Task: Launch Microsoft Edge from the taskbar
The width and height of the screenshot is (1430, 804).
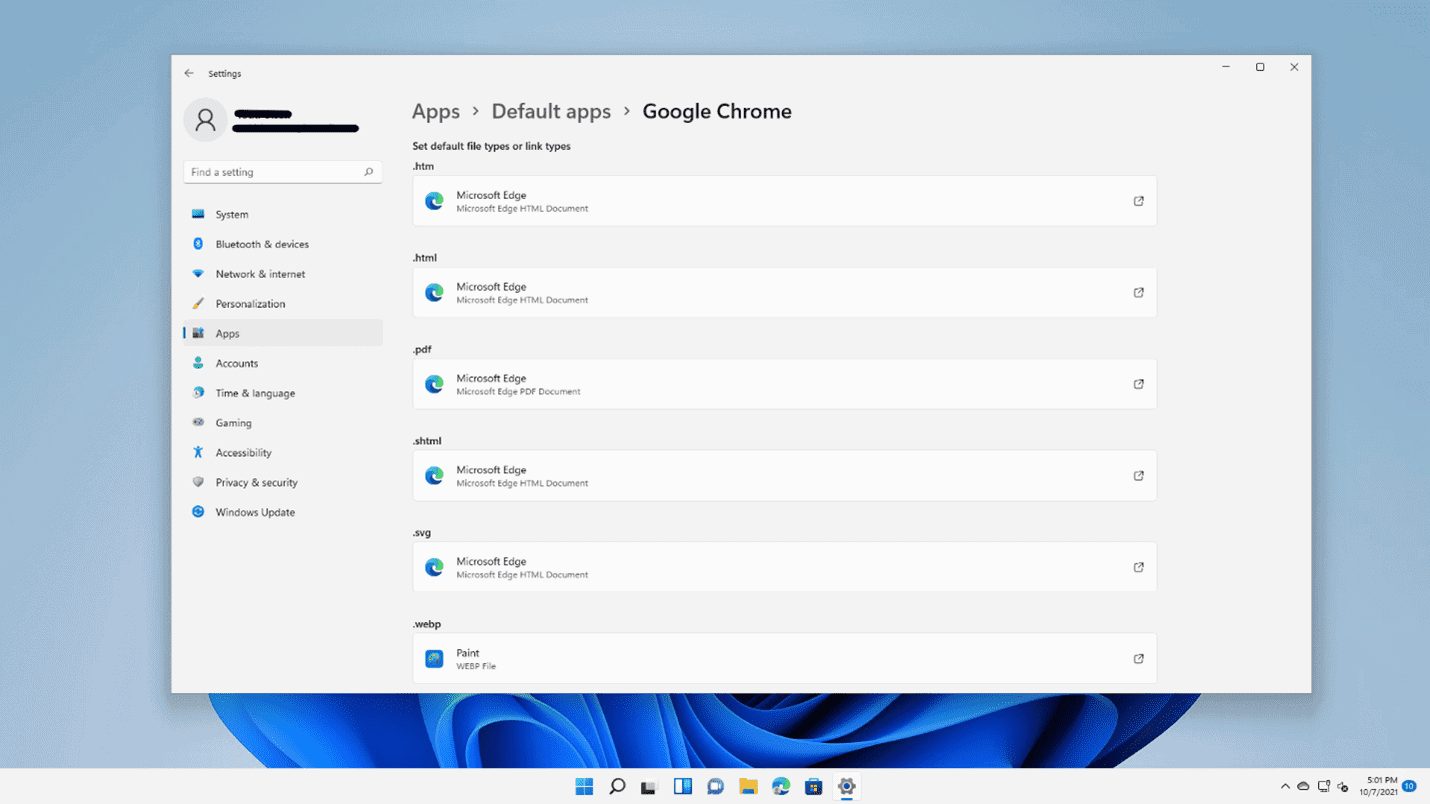Action: pyautogui.click(x=781, y=787)
